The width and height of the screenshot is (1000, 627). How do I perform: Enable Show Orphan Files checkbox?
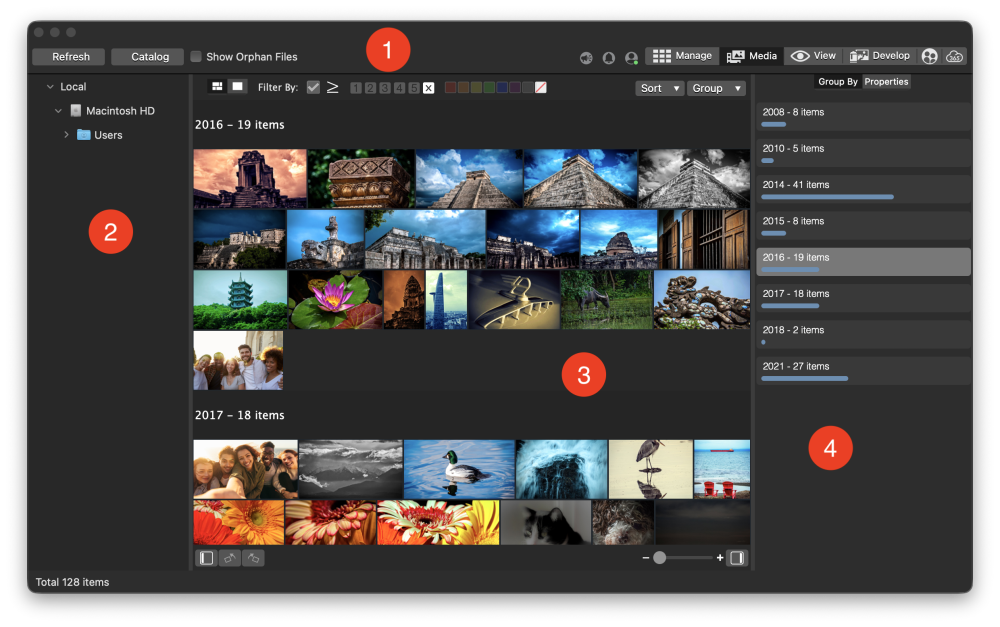(196, 57)
